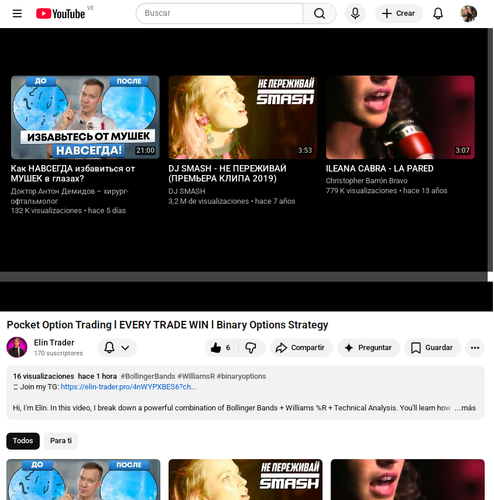Open Elin Trader channel avatar
The image size is (494, 500).
point(17,347)
